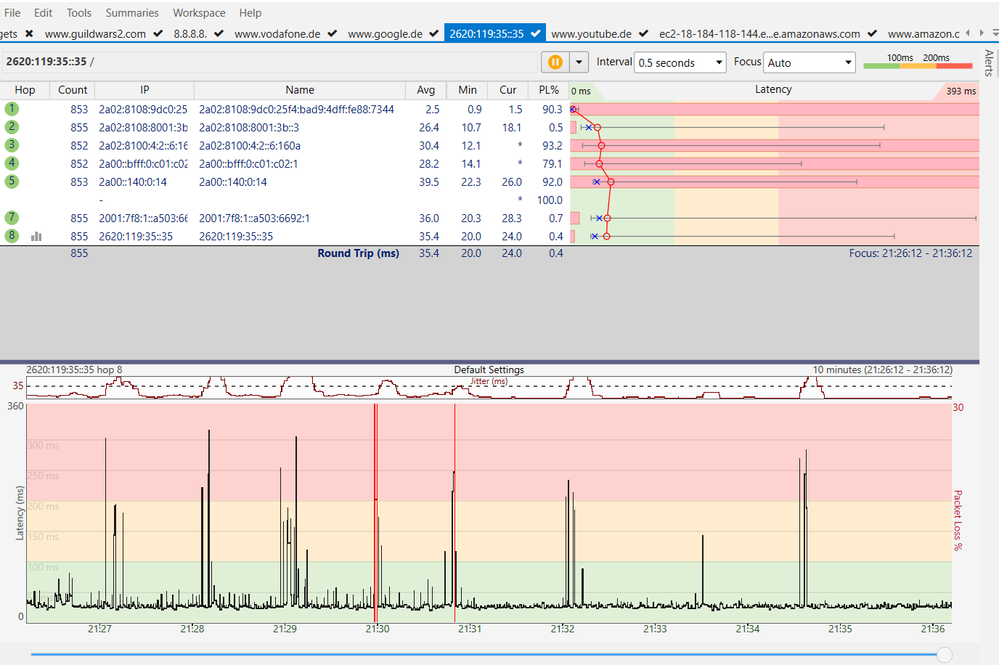Click the green hop 1 circle icon
This screenshot has height=665, width=999.
(11, 108)
